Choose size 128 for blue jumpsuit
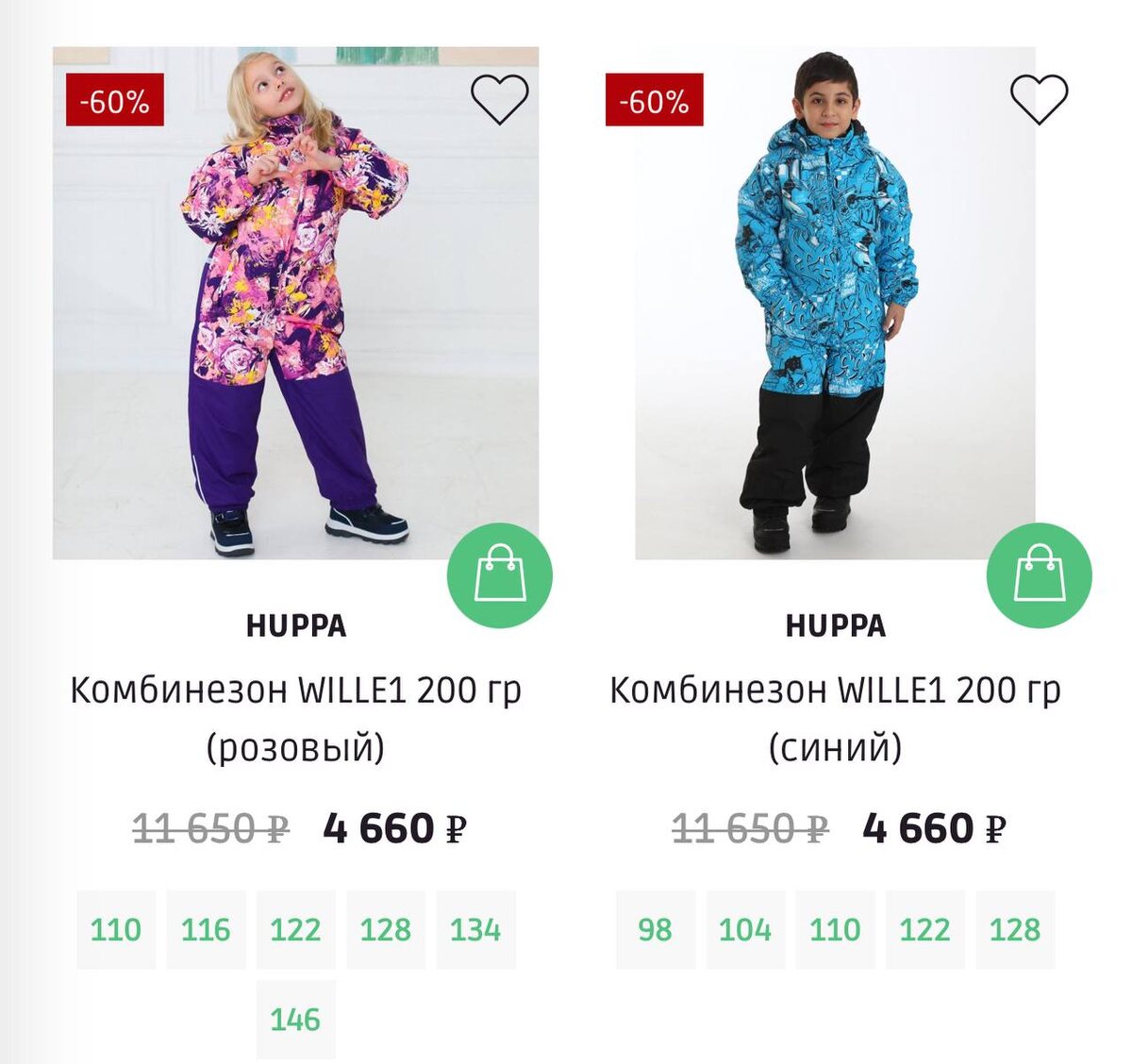This screenshot has height=1064, width=1132. 1015,929
